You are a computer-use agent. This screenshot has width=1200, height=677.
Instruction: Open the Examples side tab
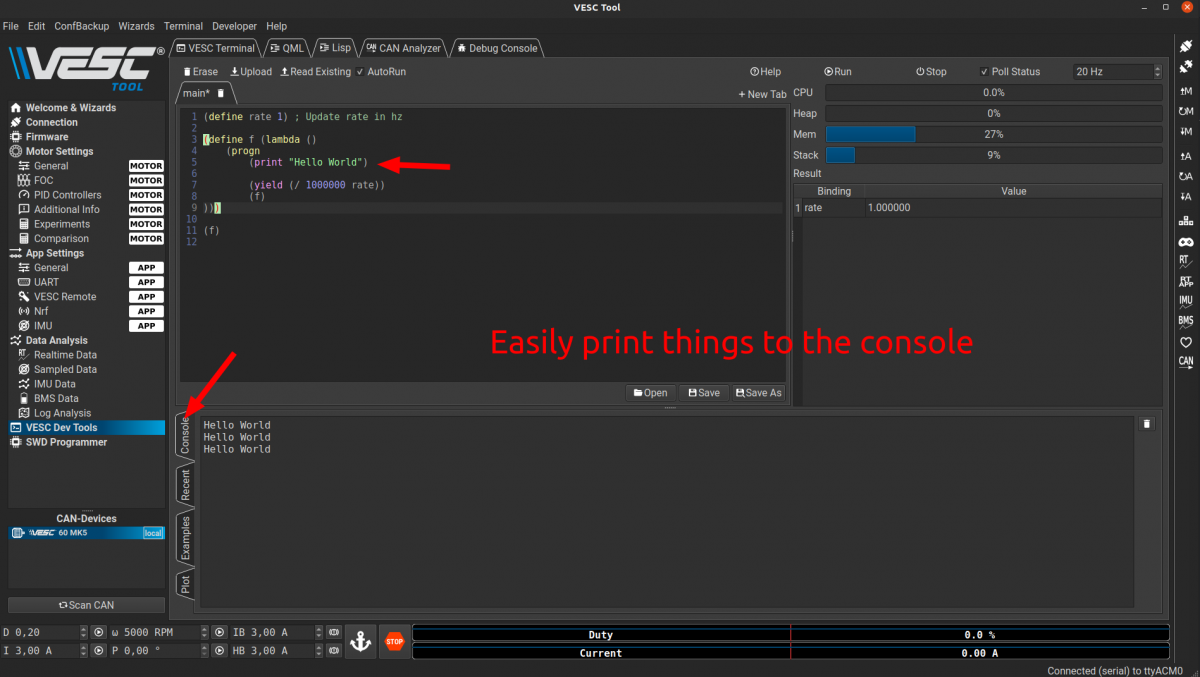coord(185,538)
